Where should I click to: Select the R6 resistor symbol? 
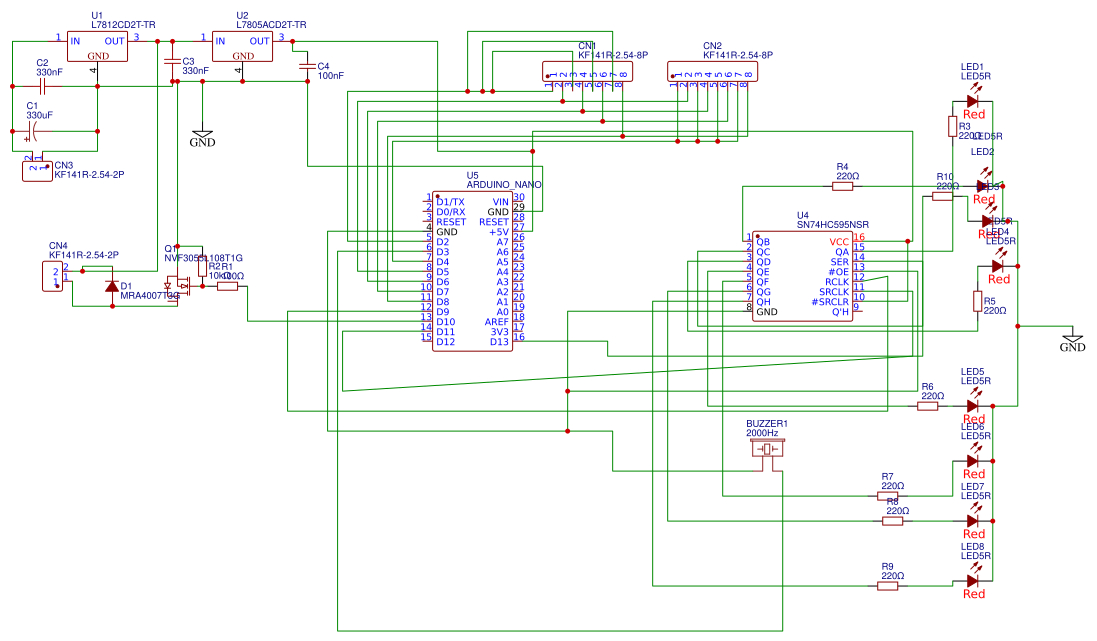pos(928,406)
